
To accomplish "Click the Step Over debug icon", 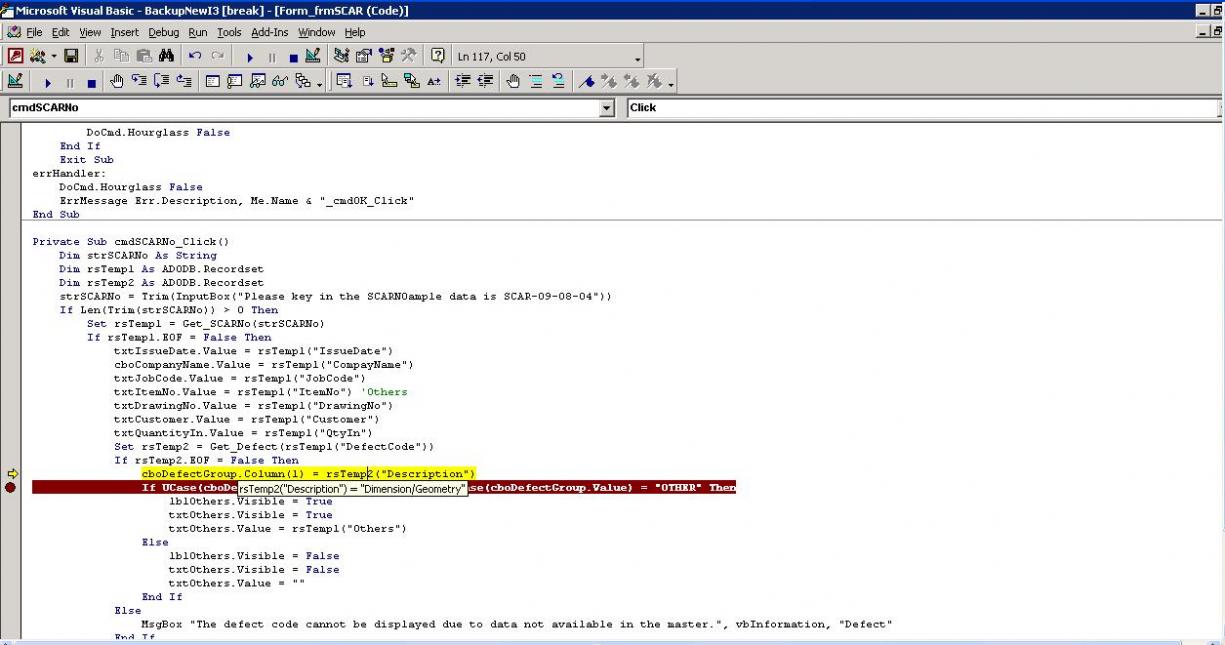I will pos(161,82).
